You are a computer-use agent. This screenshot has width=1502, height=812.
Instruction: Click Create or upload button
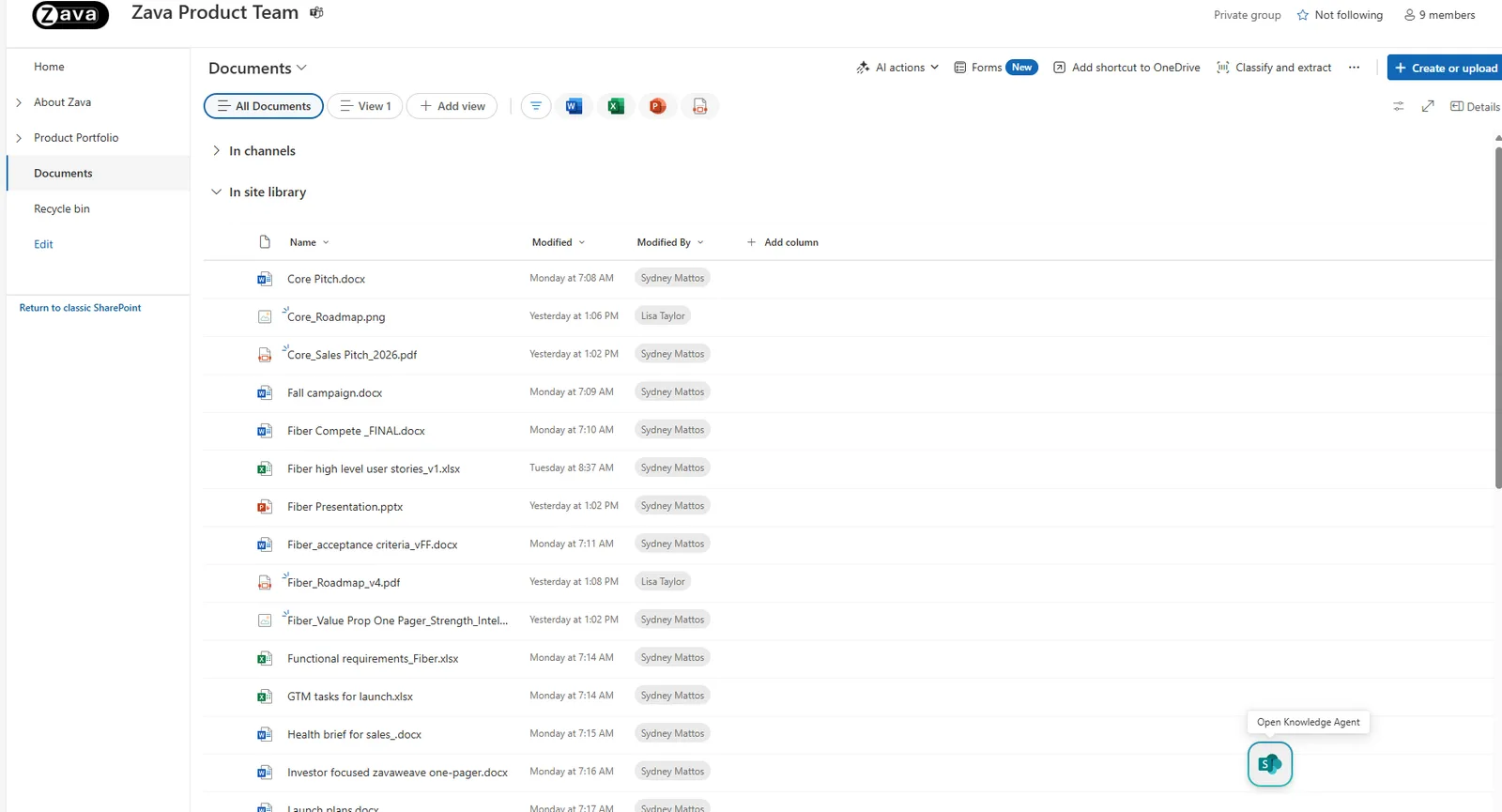point(1446,68)
